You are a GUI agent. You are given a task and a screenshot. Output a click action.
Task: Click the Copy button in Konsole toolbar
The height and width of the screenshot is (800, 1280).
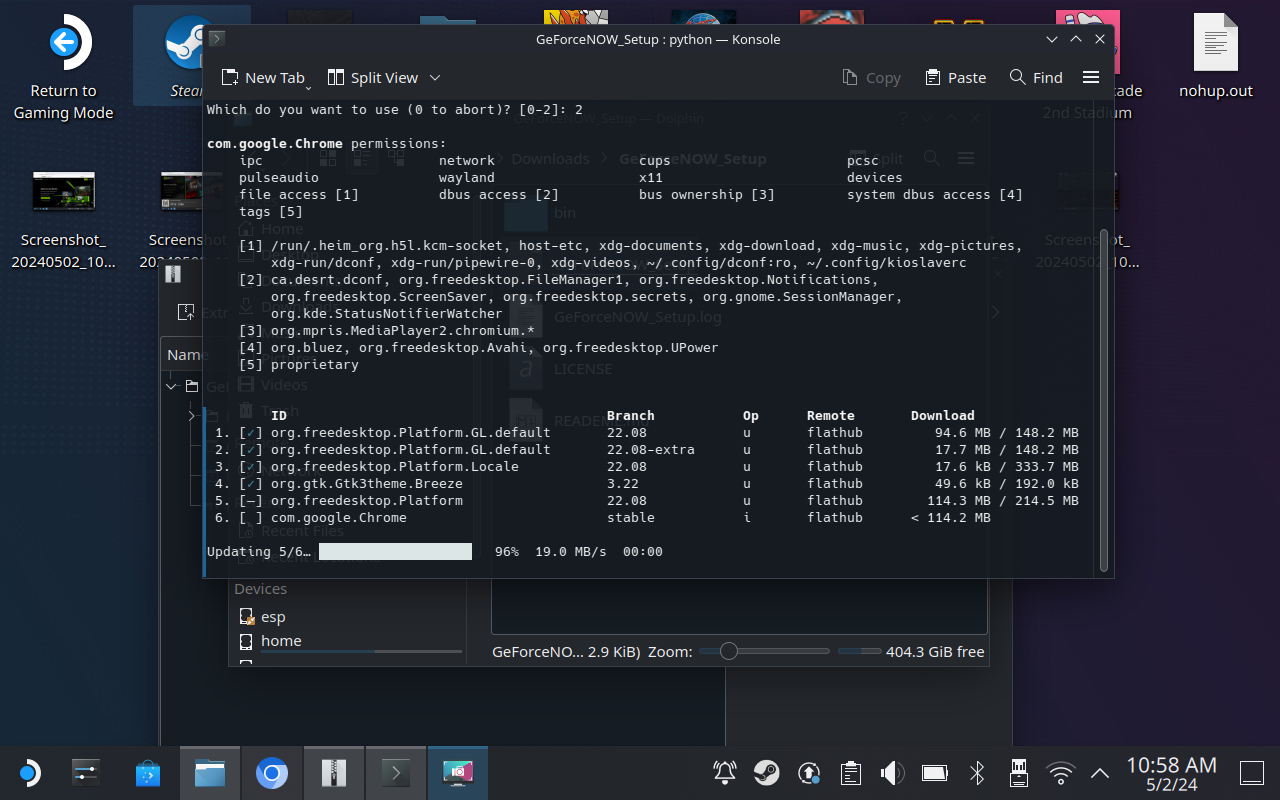(871, 77)
